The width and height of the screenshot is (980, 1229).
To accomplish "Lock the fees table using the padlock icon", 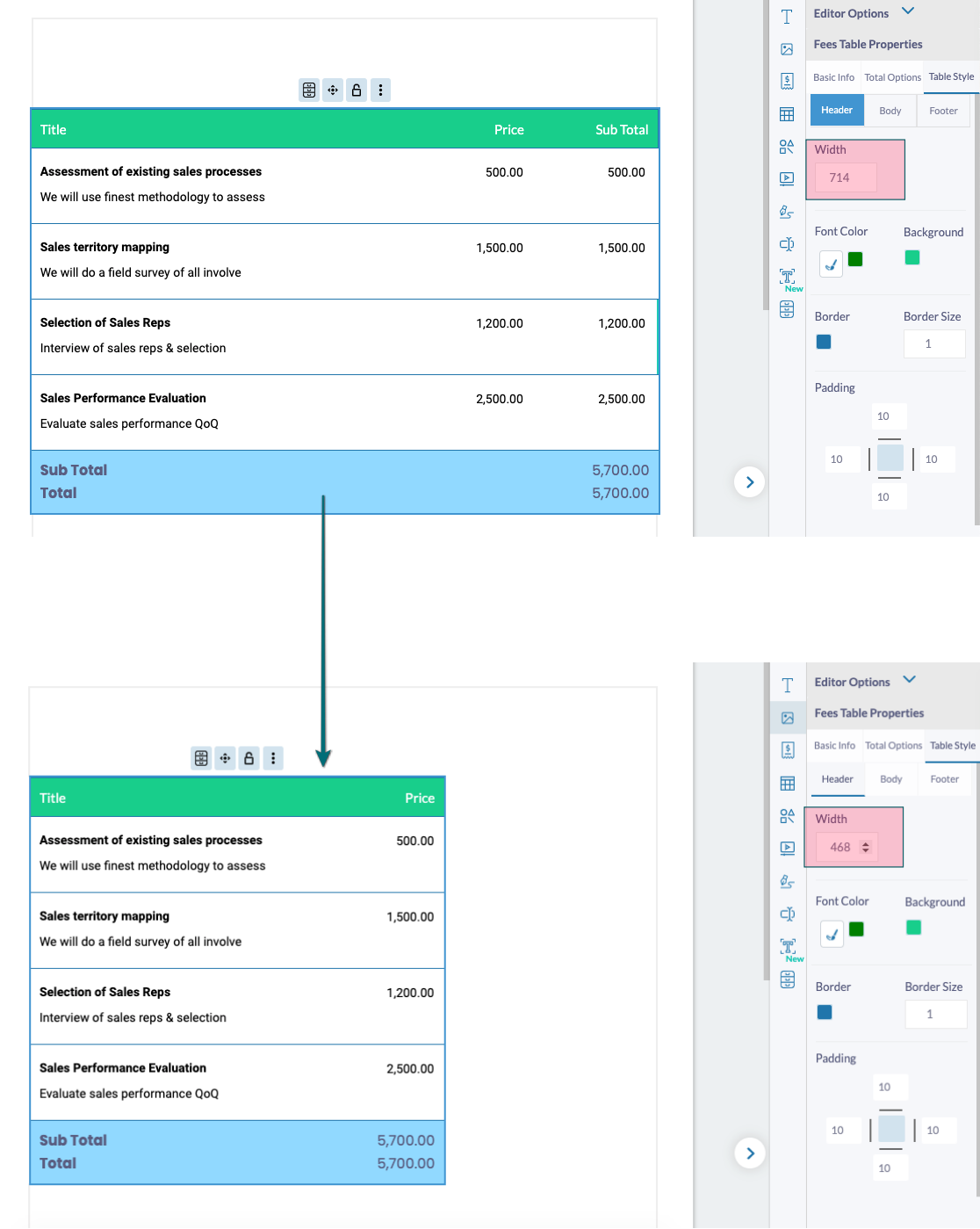I will click(x=356, y=90).
